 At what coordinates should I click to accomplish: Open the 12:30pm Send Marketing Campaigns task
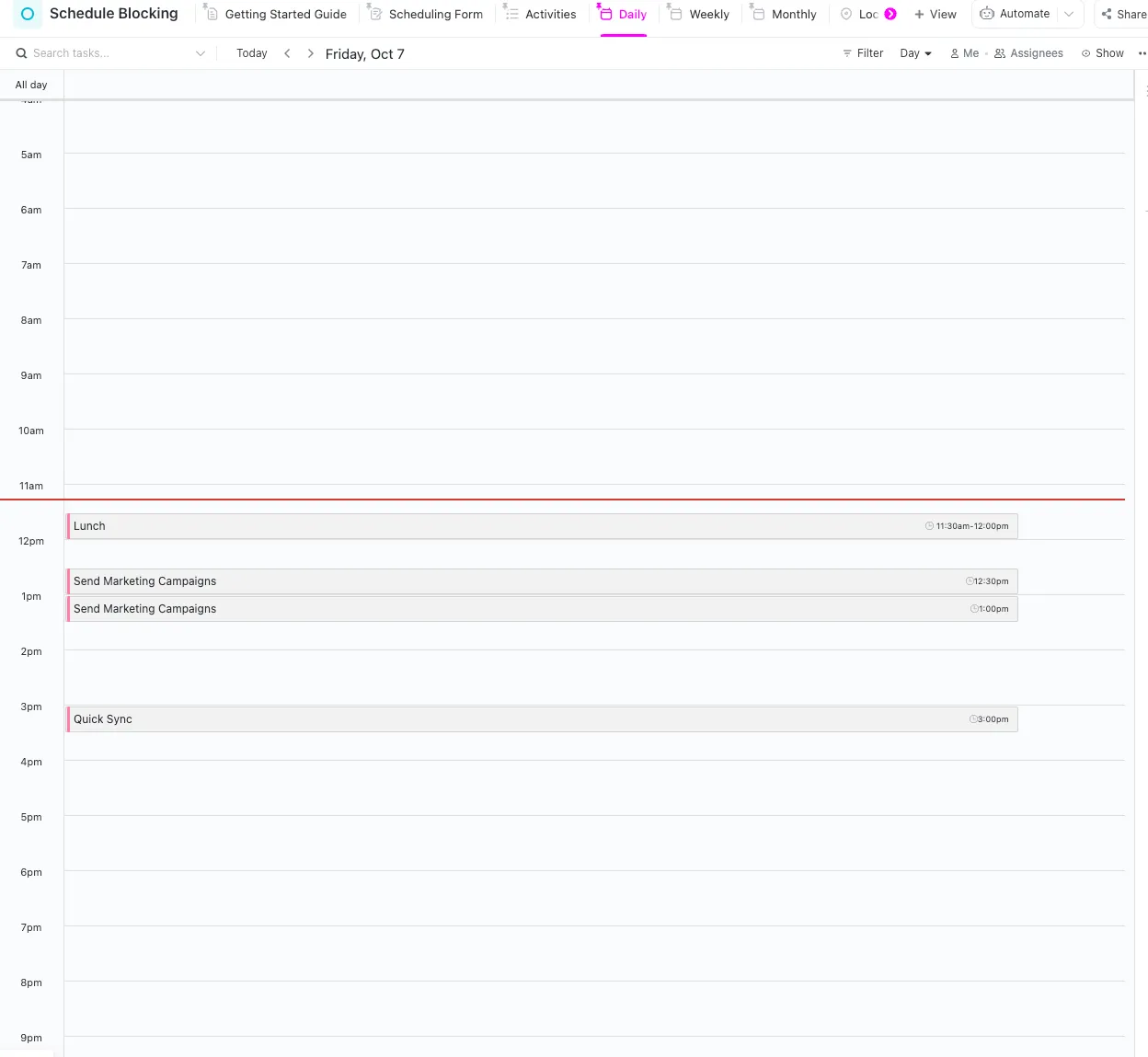(542, 581)
